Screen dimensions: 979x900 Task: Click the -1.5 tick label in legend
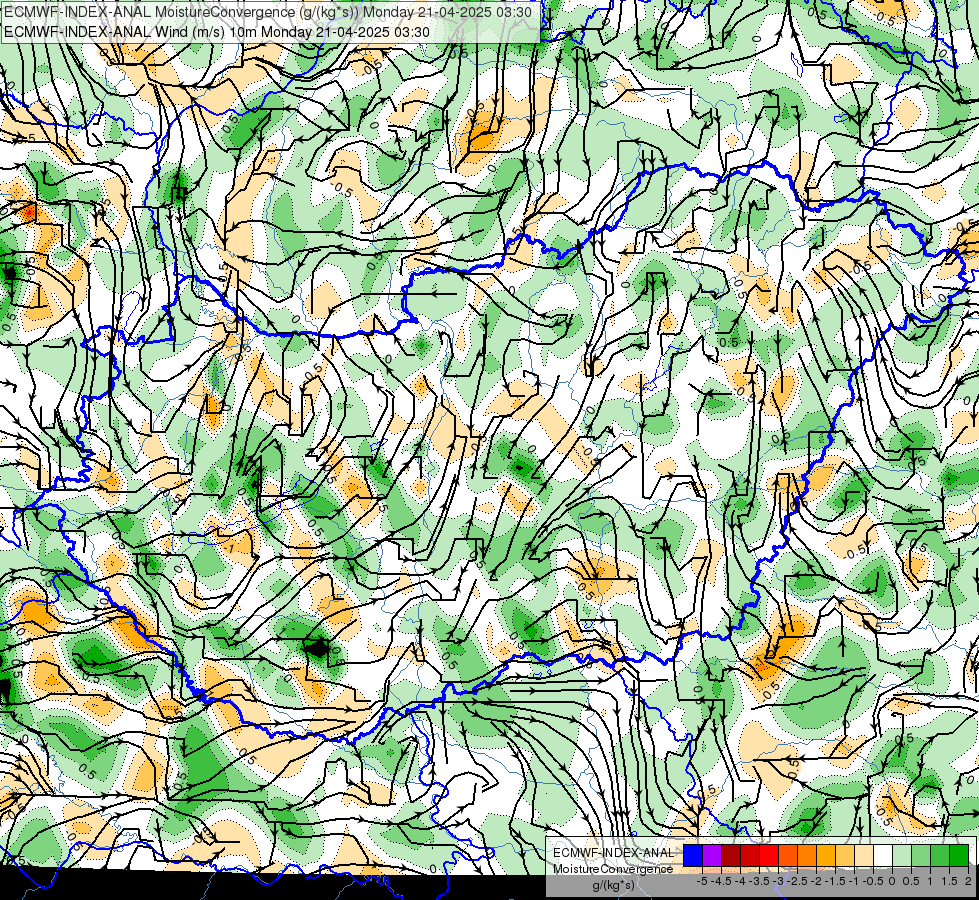point(835,881)
